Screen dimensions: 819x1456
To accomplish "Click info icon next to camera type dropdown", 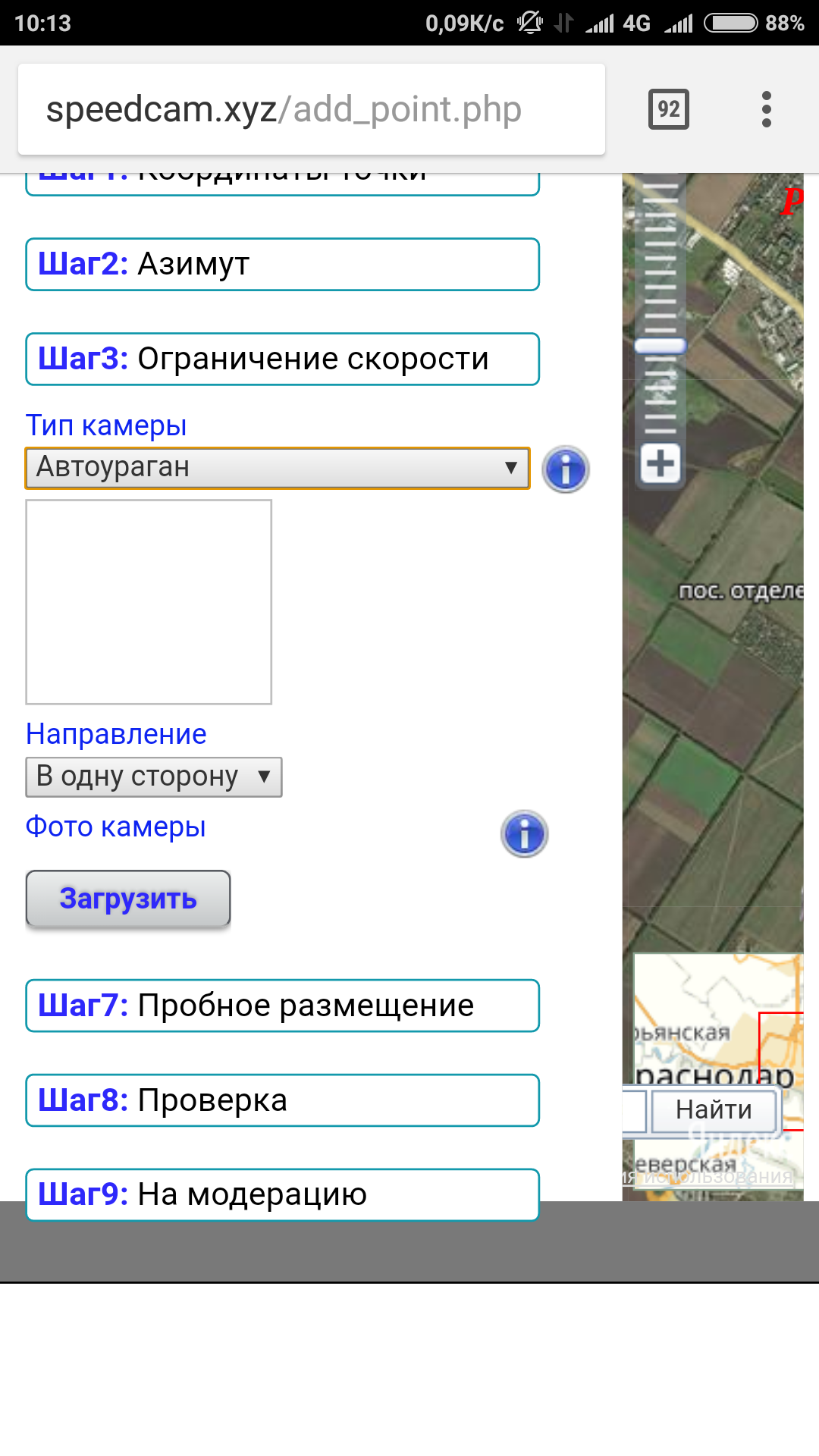I will pyautogui.click(x=565, y=469).
